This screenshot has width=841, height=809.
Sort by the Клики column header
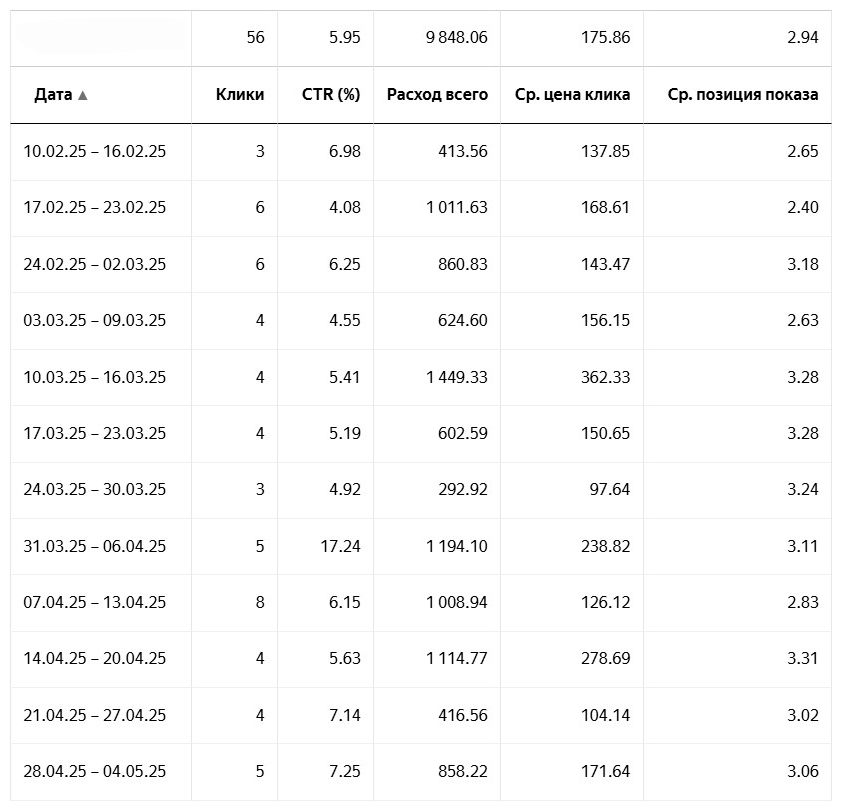[240, 95]
